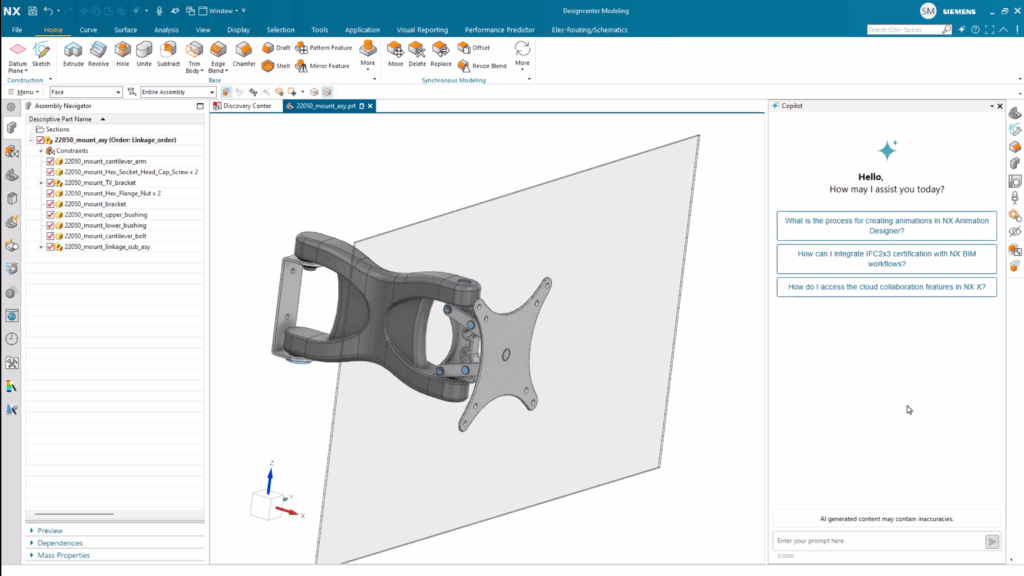
Task: Click the cloud collaboration features suggestion
Action: (x=886, y=287)
